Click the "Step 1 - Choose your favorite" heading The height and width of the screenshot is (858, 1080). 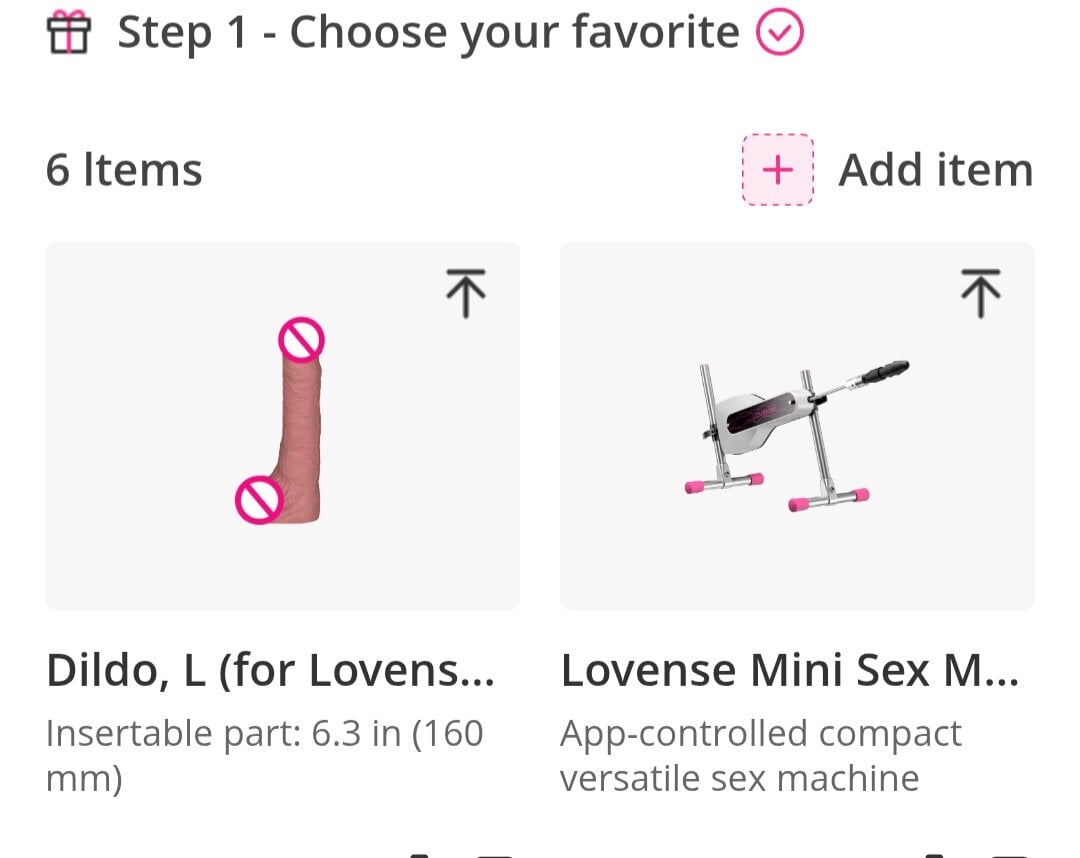[428, 34]
